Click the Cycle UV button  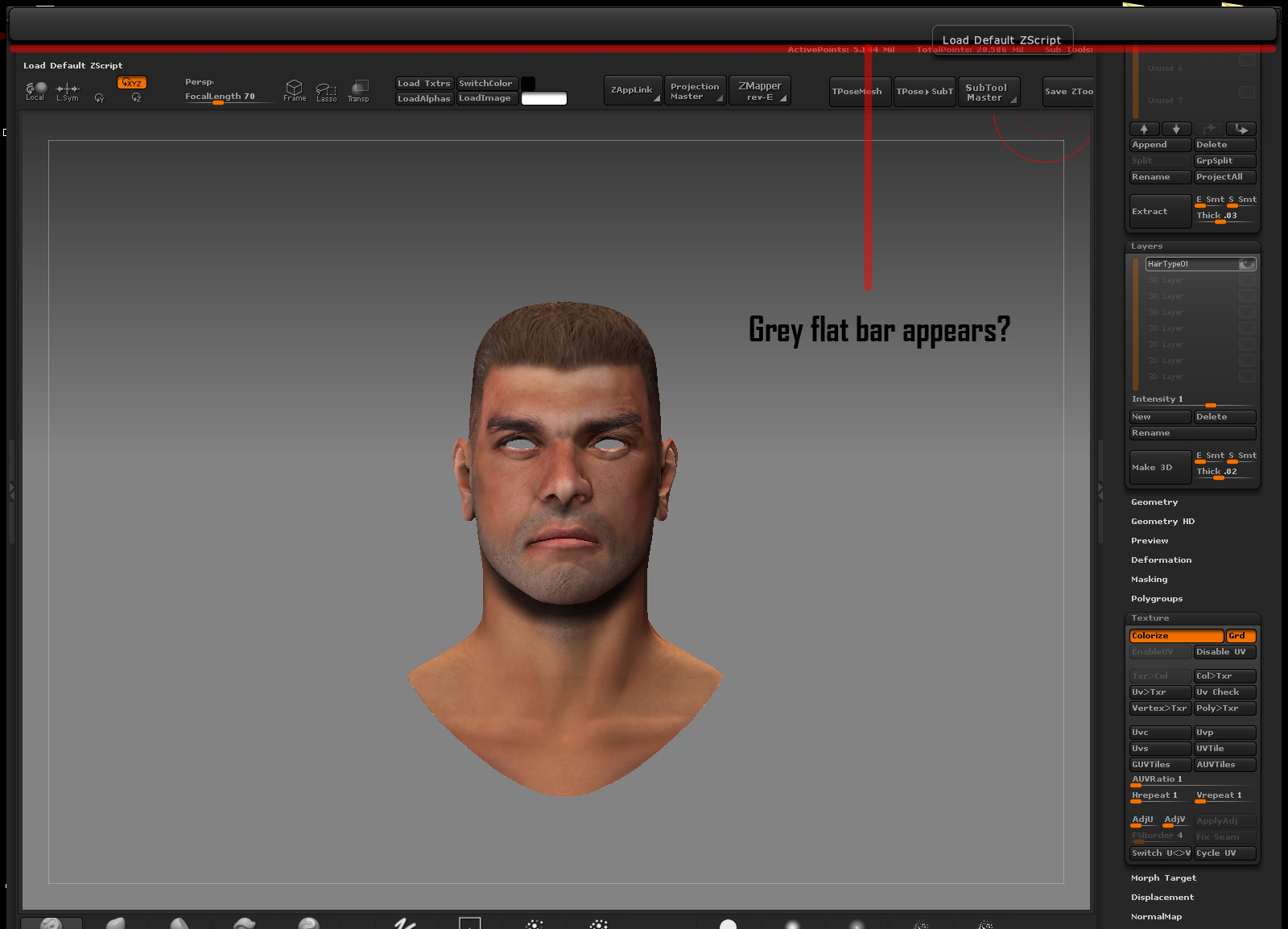point(1224,853)
